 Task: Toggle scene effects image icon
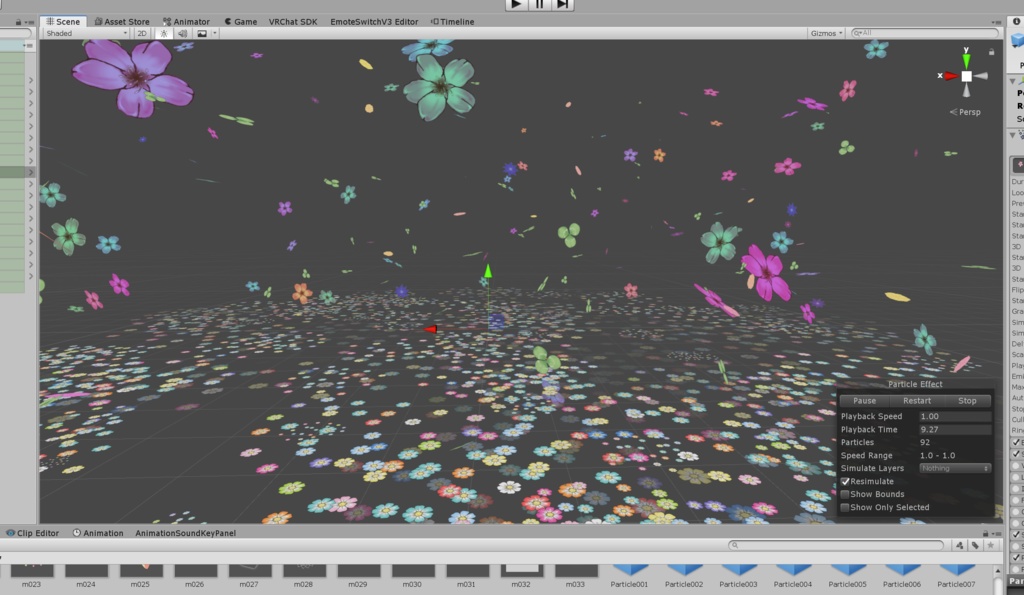202,33
